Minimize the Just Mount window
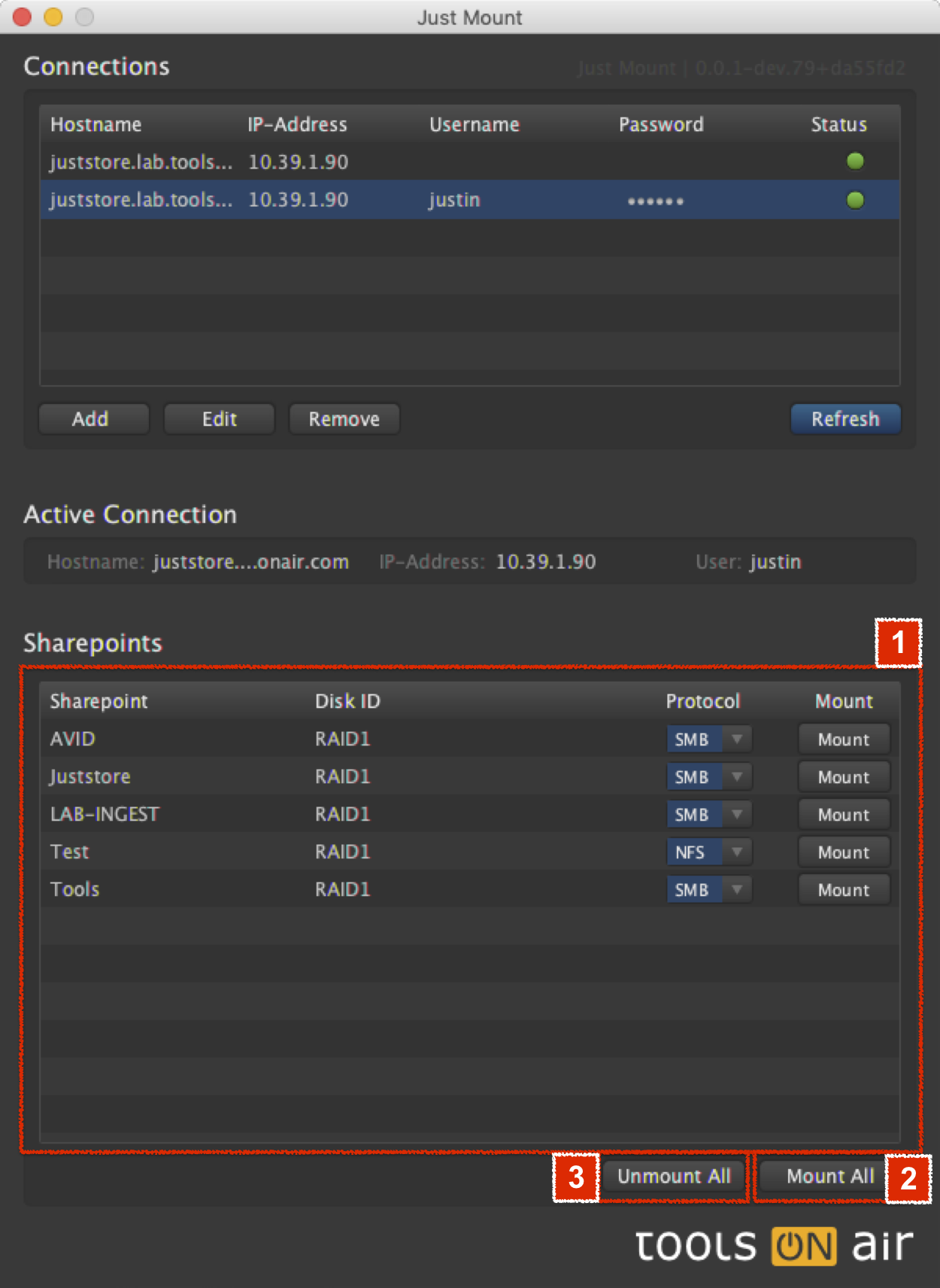Image resolution: width=940 pixels, height=1288 pixels. tap(53, 17)
